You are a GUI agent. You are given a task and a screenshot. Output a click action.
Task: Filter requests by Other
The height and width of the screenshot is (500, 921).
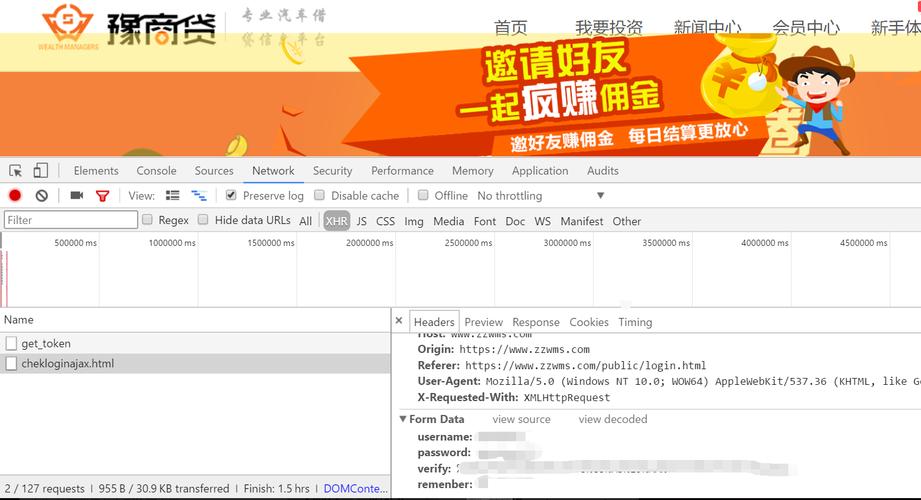pyautogui.click(x=627, y=221)
